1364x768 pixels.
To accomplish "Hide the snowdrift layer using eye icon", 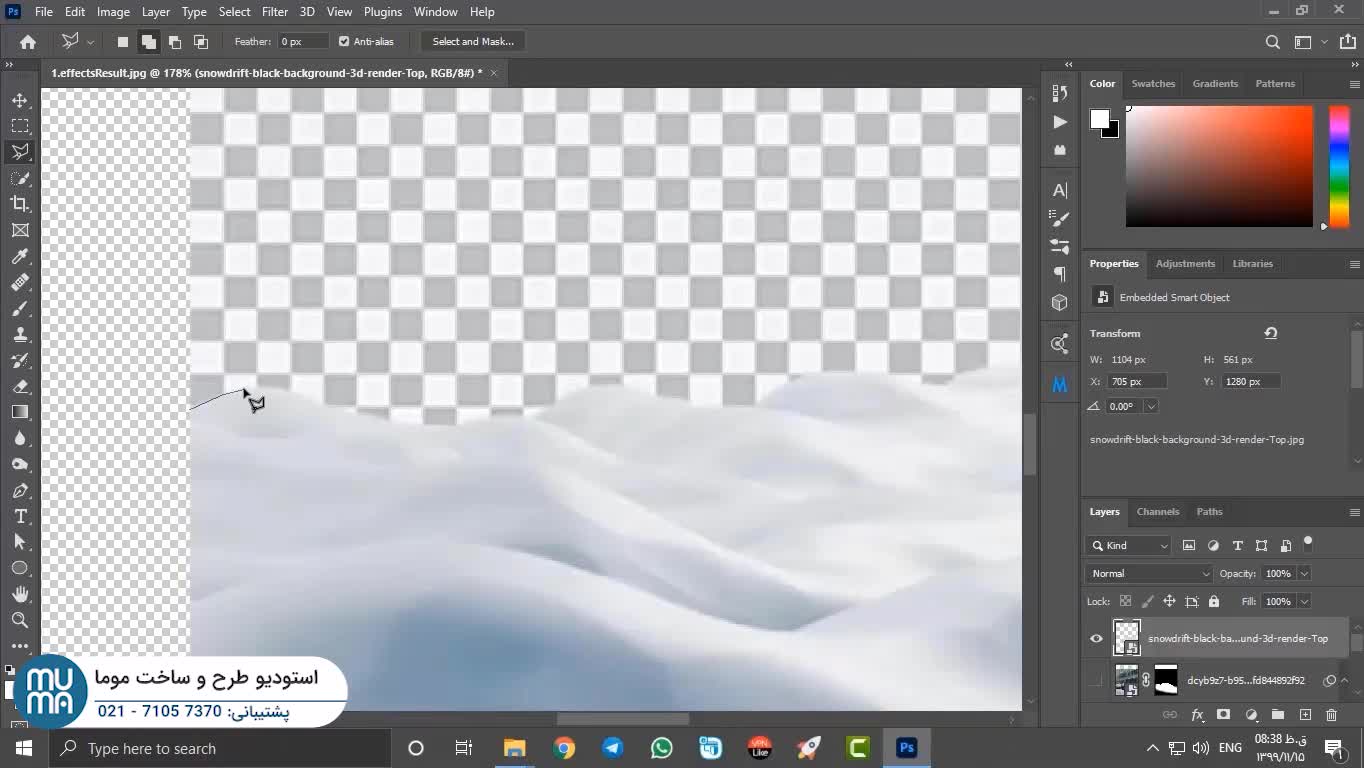I will tap(1097, 638).
